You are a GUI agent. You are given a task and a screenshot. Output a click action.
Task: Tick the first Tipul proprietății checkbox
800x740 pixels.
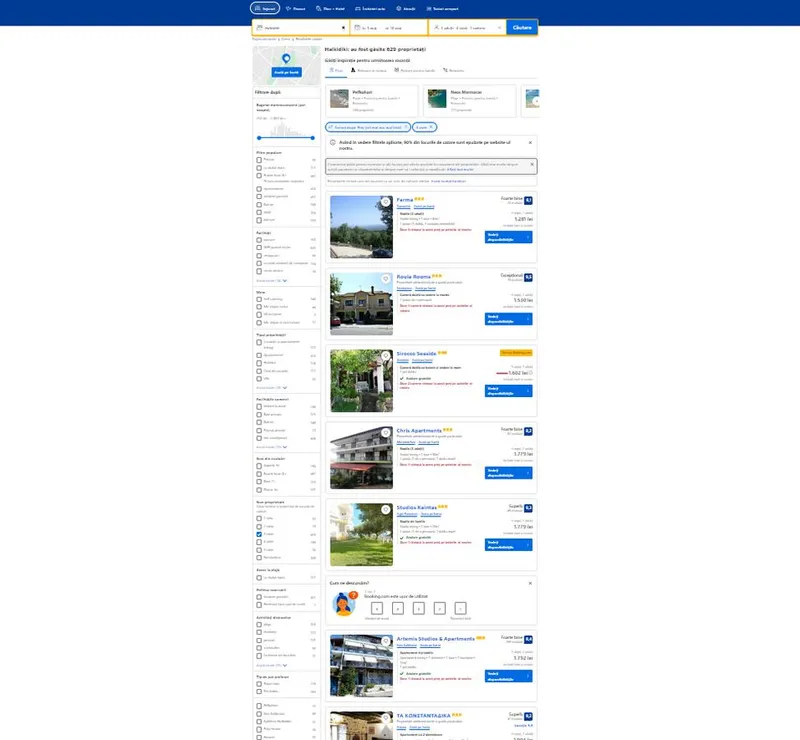click(259, 342)
